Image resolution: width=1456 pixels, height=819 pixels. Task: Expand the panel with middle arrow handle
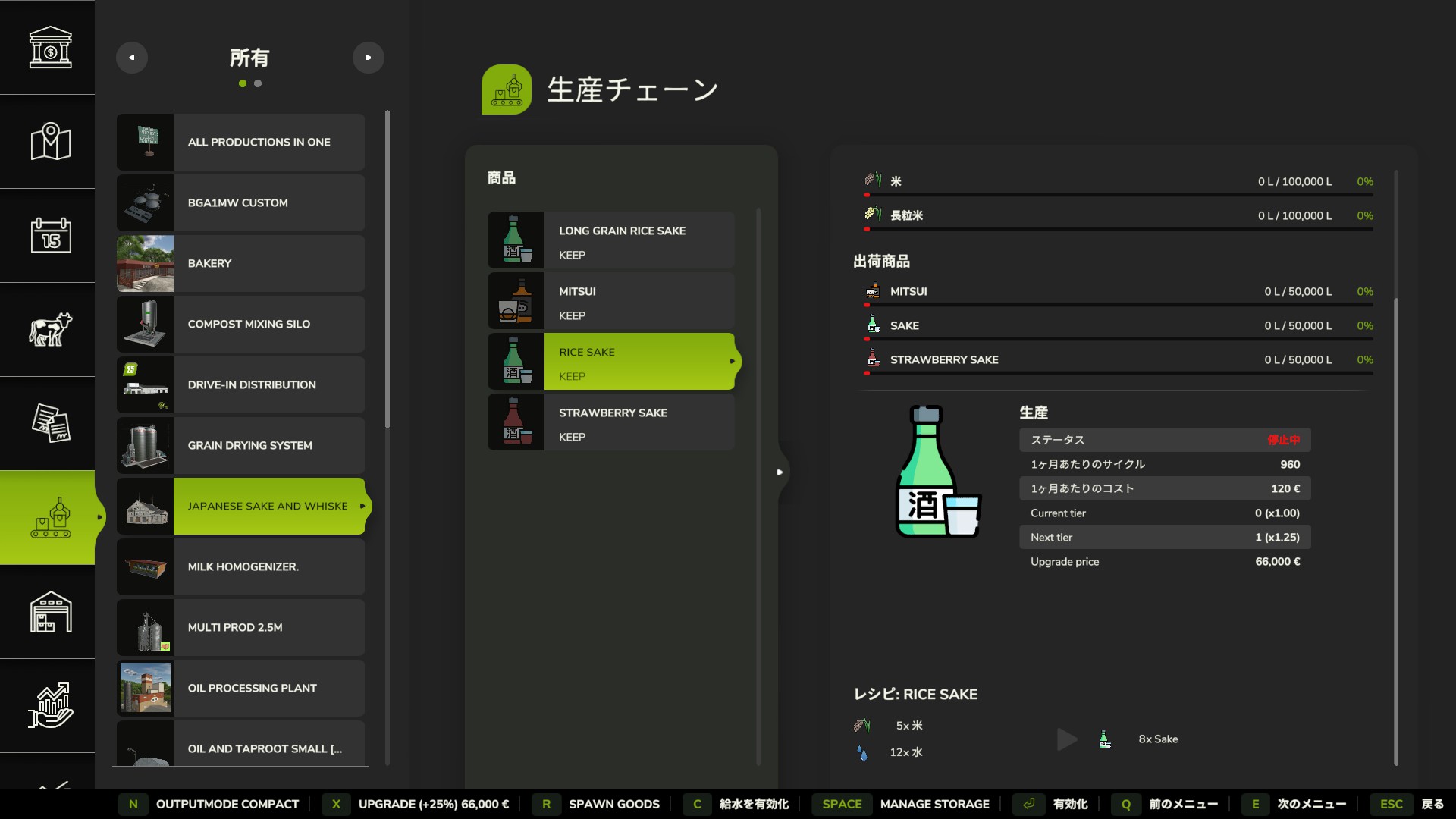coord(780,472)
